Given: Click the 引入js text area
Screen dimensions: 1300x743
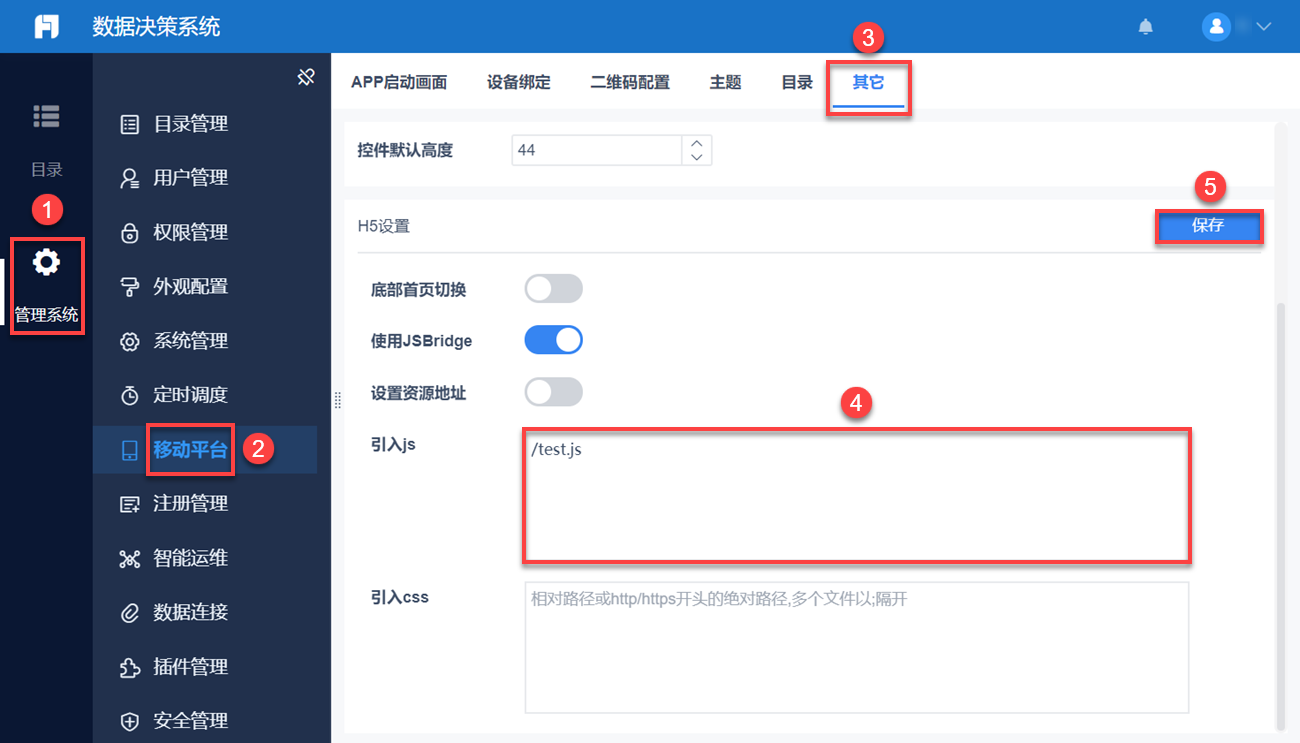Looking at the screenshot, I should (857, 495).
